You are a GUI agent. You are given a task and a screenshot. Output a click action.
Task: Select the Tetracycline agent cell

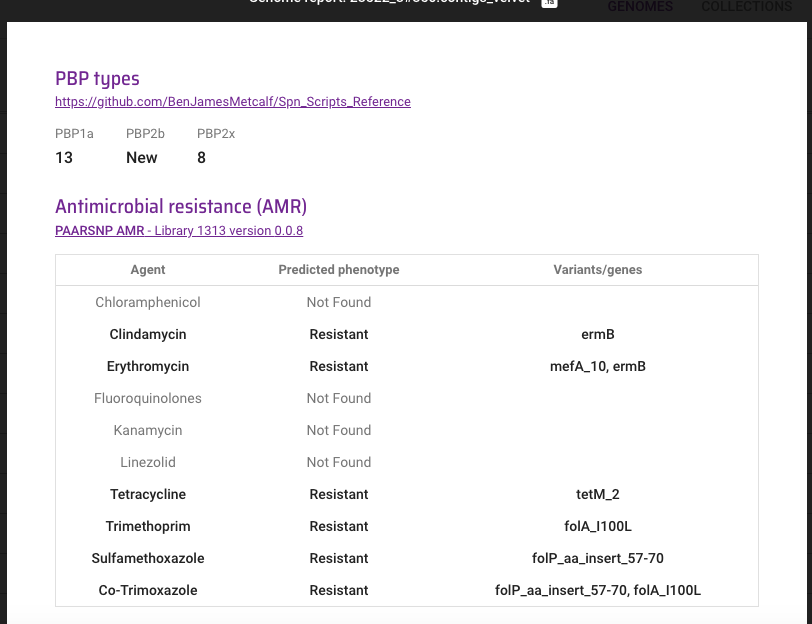click(148, 495)
